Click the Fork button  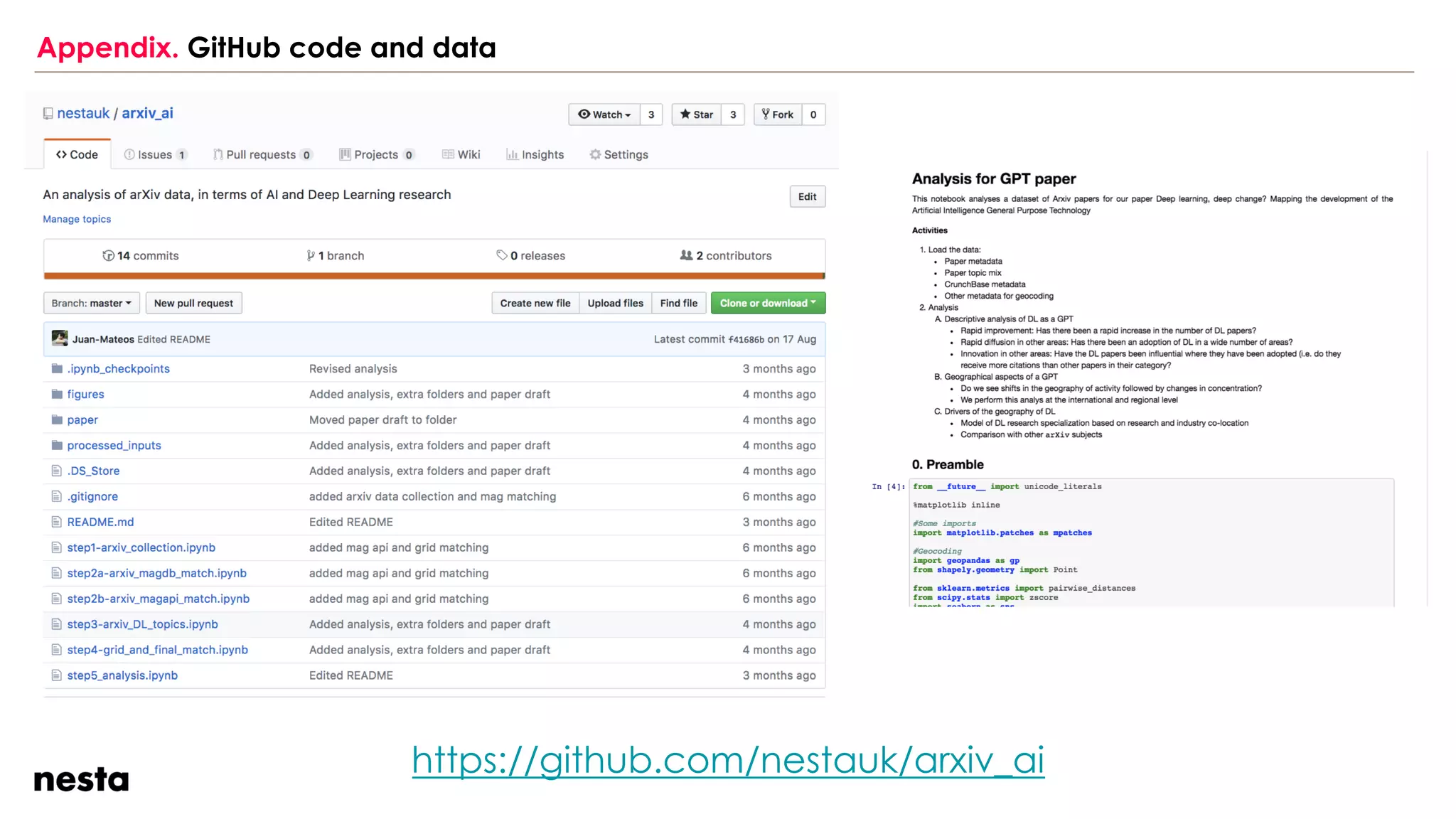click(777, 114)
